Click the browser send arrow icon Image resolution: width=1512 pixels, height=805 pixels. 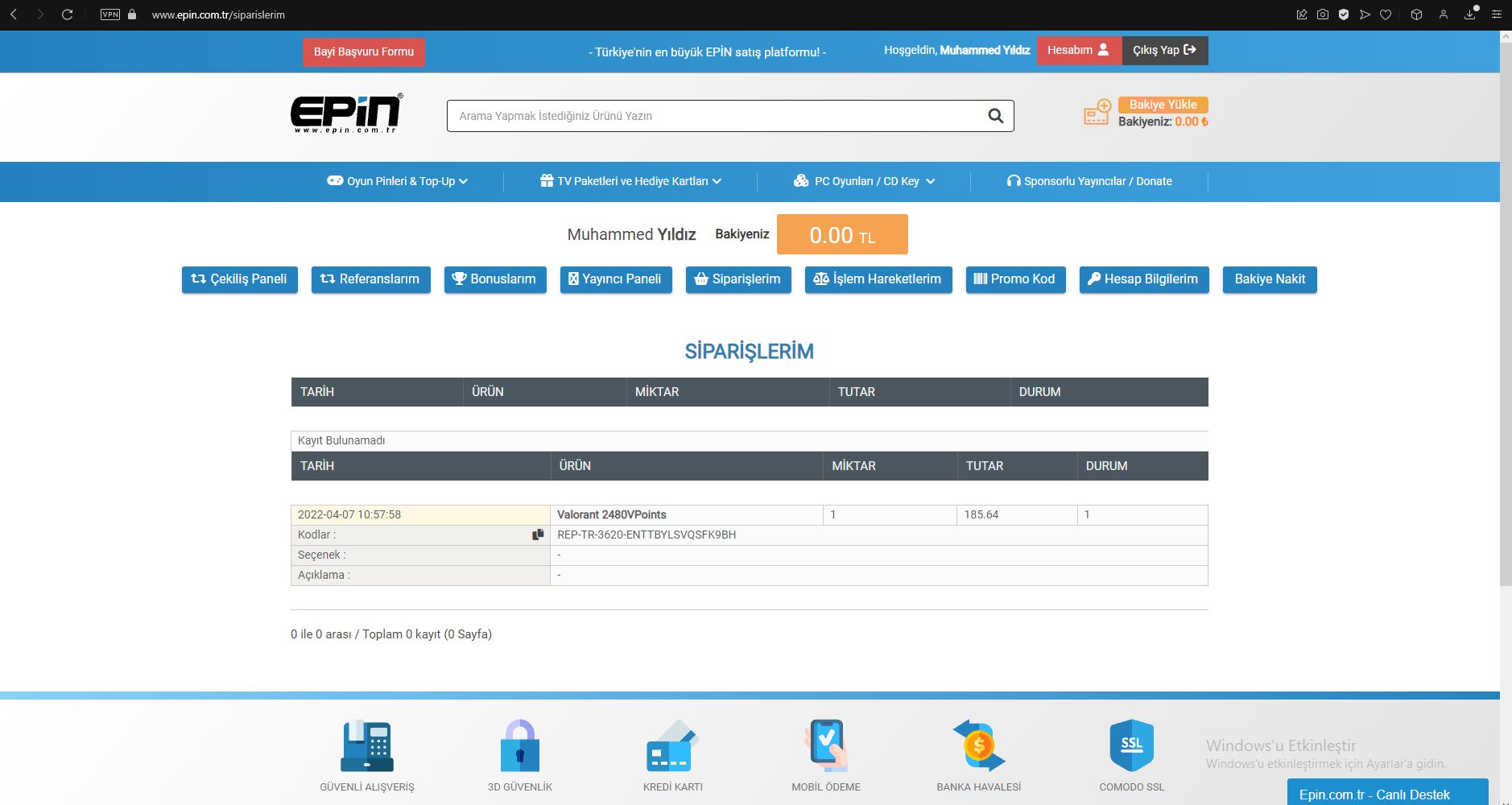click(x=1365, y=14)
